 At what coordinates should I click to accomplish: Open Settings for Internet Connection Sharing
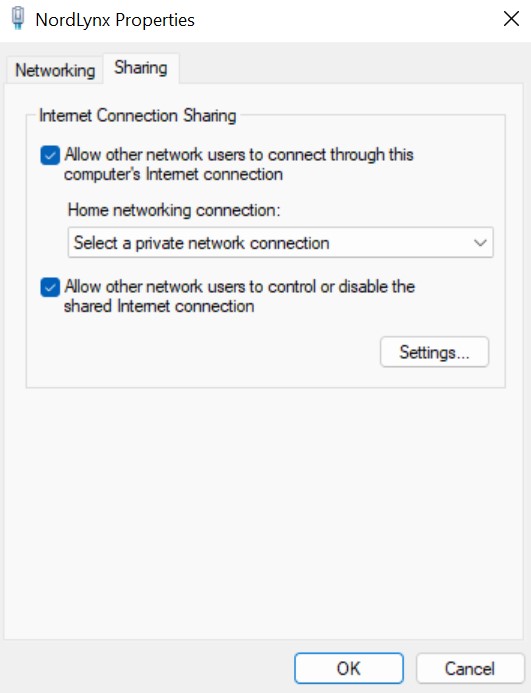coord(434,352)
